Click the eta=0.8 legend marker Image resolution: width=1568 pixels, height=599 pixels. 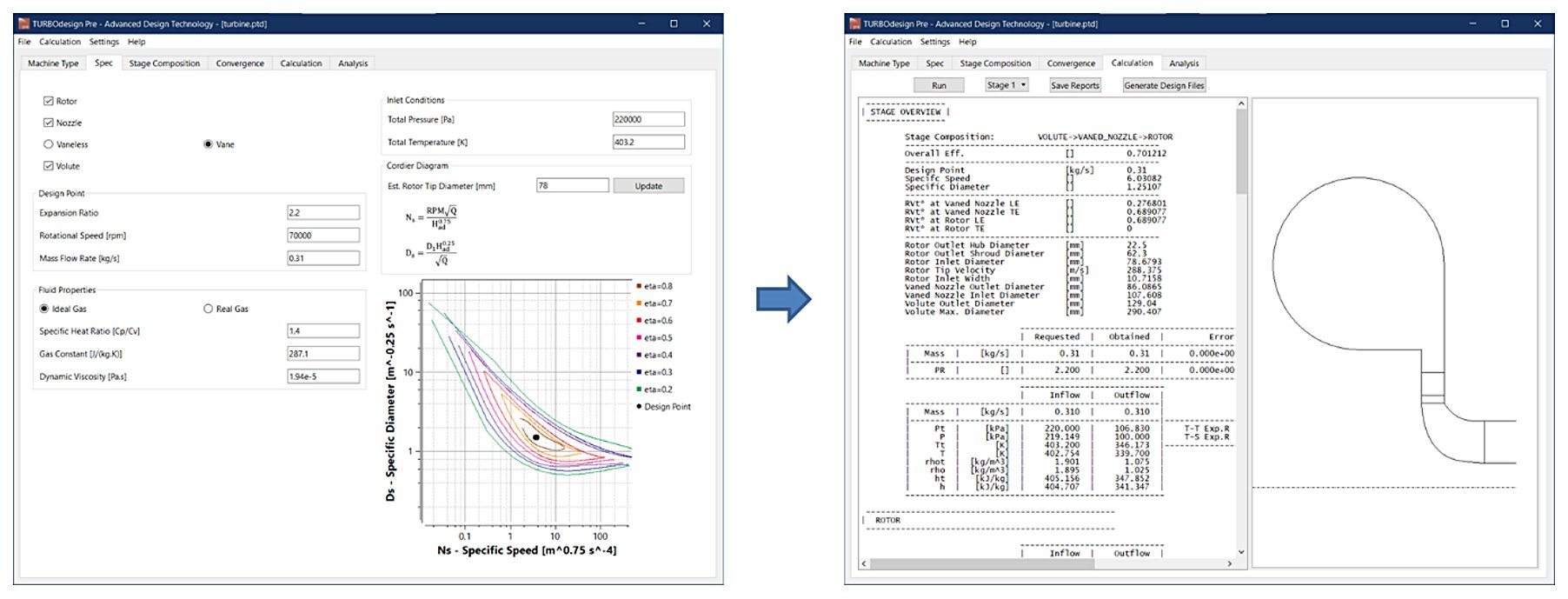(x=639, y=286)
